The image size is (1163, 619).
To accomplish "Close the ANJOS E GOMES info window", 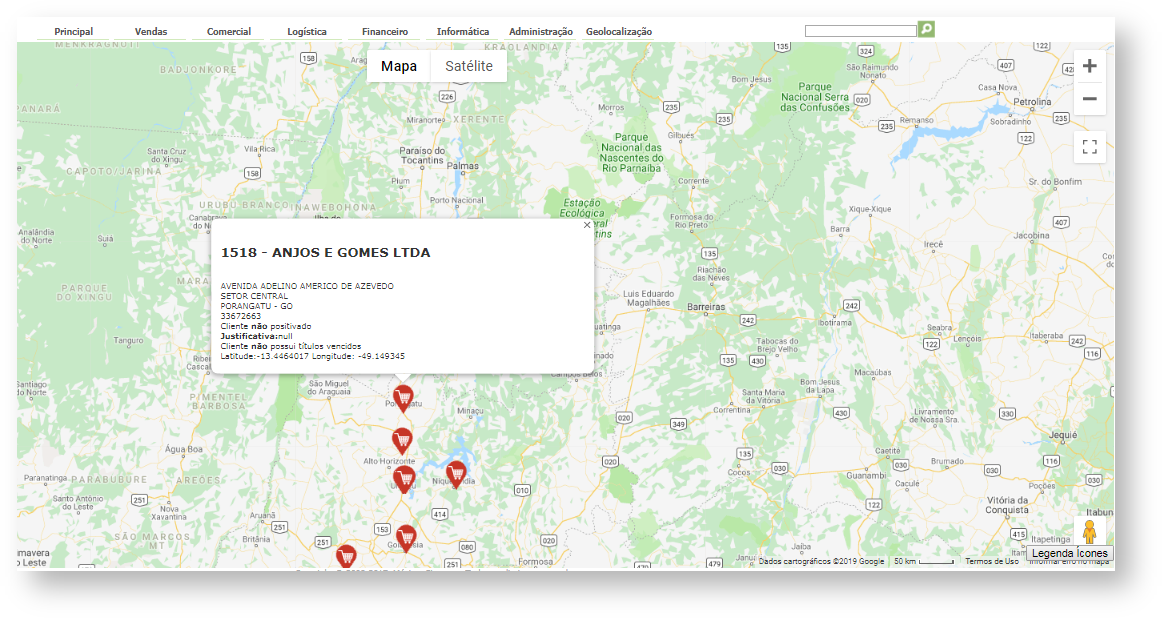I will [x=587, y=225].
